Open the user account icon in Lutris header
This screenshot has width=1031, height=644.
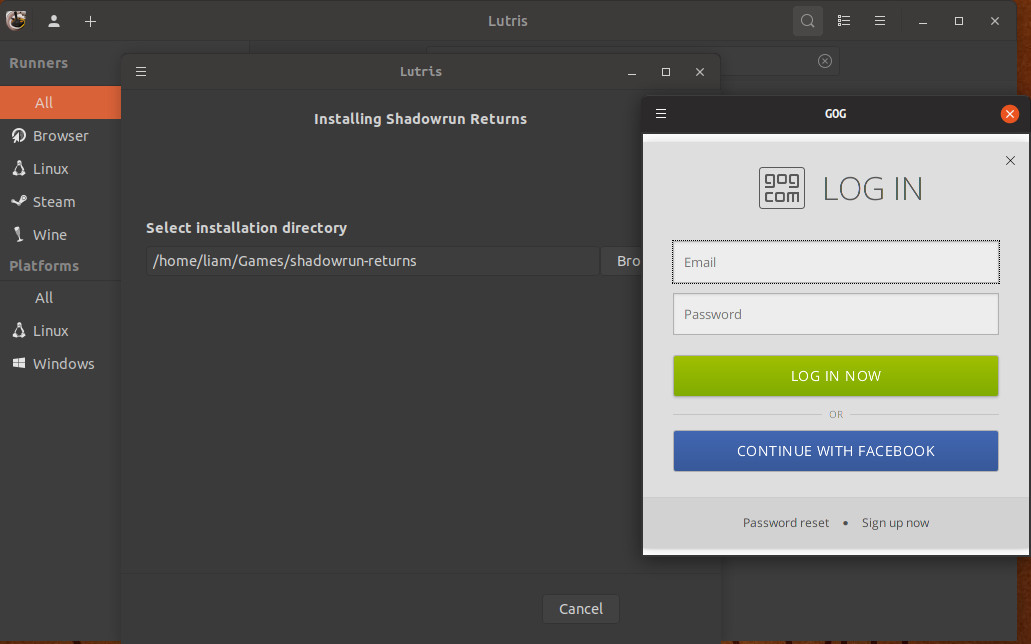[54, 21]
